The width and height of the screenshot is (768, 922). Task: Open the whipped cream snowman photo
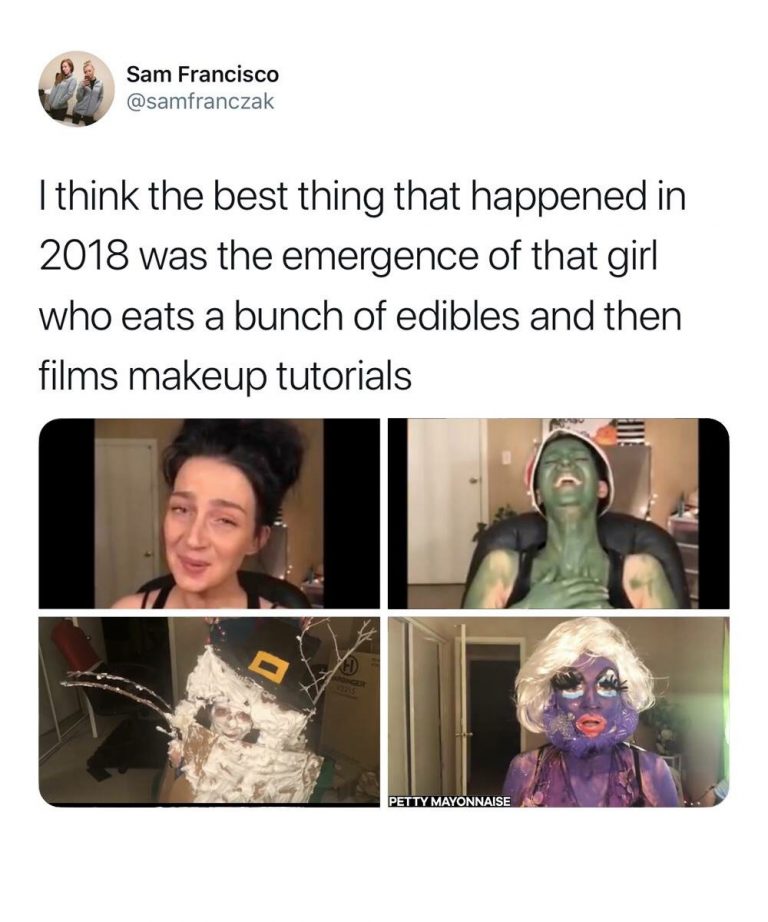(209, 711)
